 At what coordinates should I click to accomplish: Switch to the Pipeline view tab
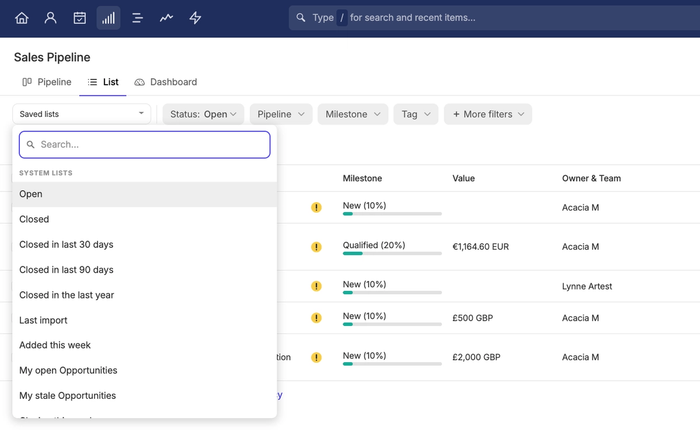point(47,82)
